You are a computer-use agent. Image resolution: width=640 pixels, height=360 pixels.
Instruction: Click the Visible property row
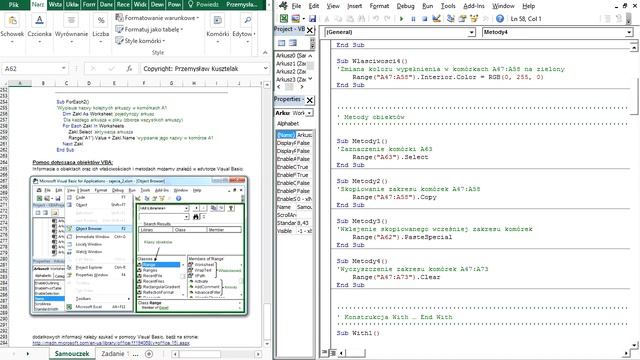coord(294,231)
